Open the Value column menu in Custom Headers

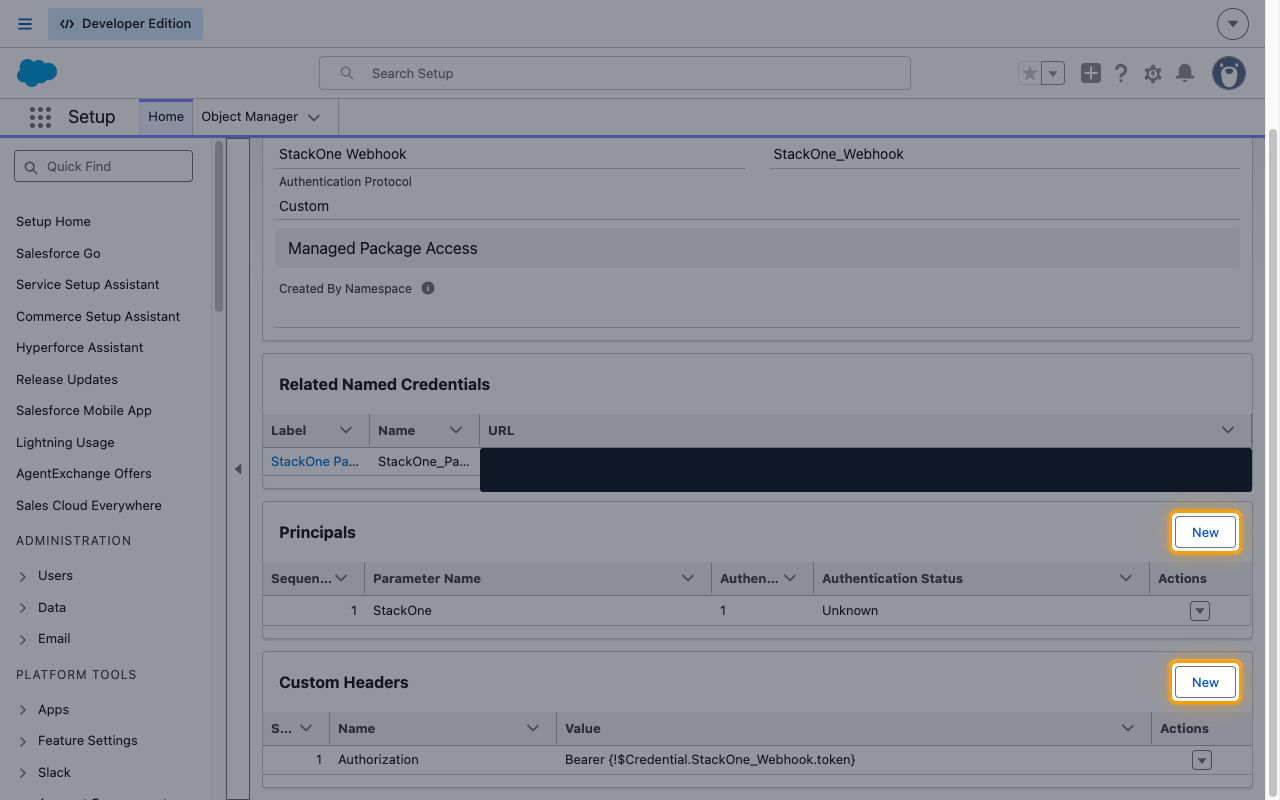tap(1128, 728)
